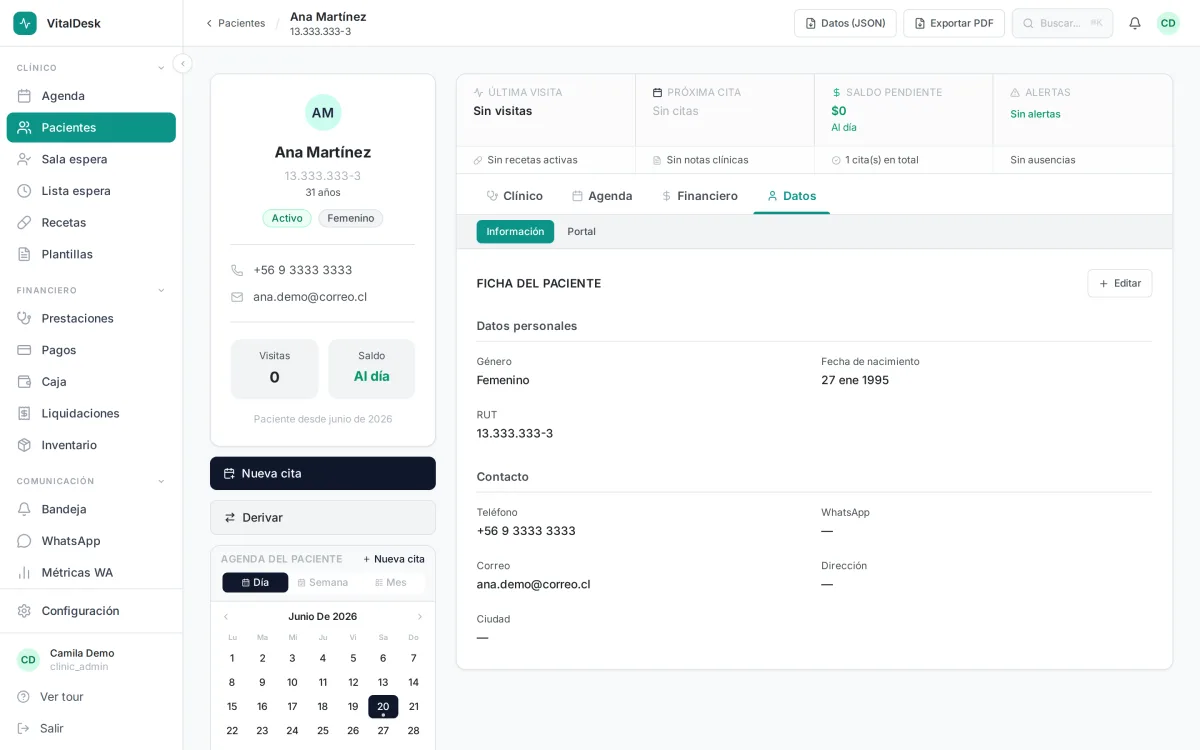Switch patient agenda to Día view
Viewport: 1200px width, 750px height.
click(255, 582)
